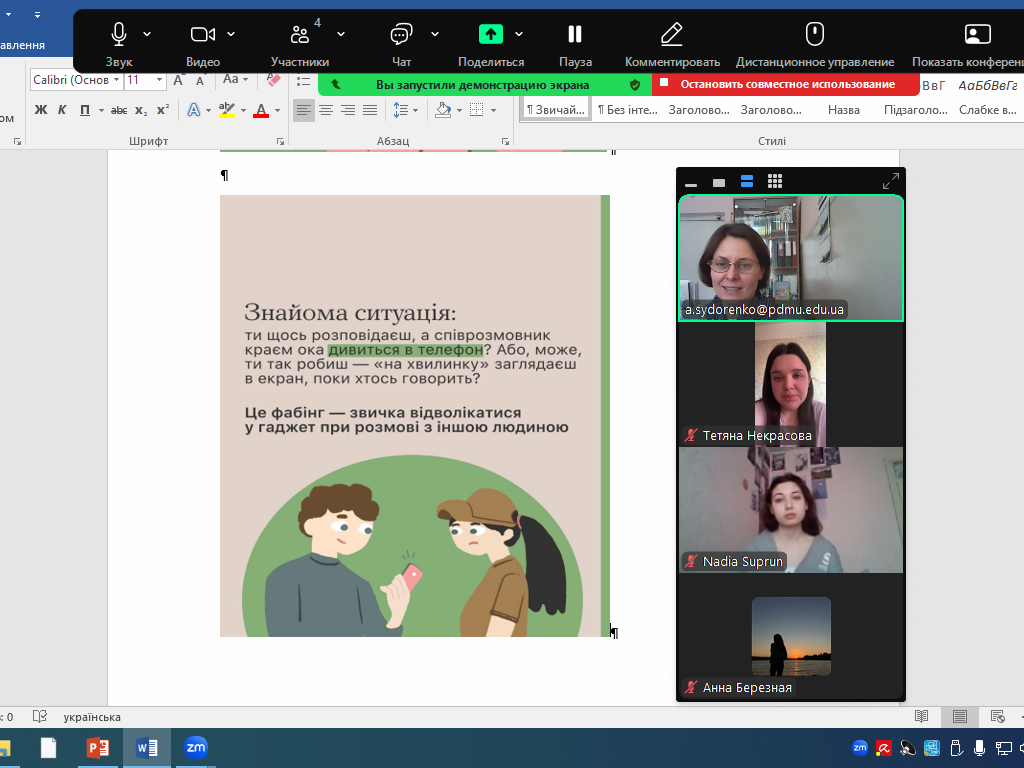Screen dimensions: 1024x768
Task: Switch Zoom panel to single speaker view
Action: [719, 182]
